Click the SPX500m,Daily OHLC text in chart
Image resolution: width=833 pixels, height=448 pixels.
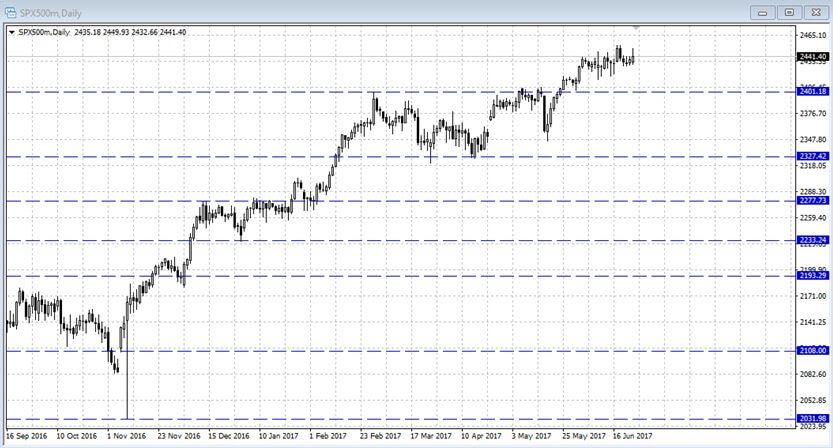[100, 32]
